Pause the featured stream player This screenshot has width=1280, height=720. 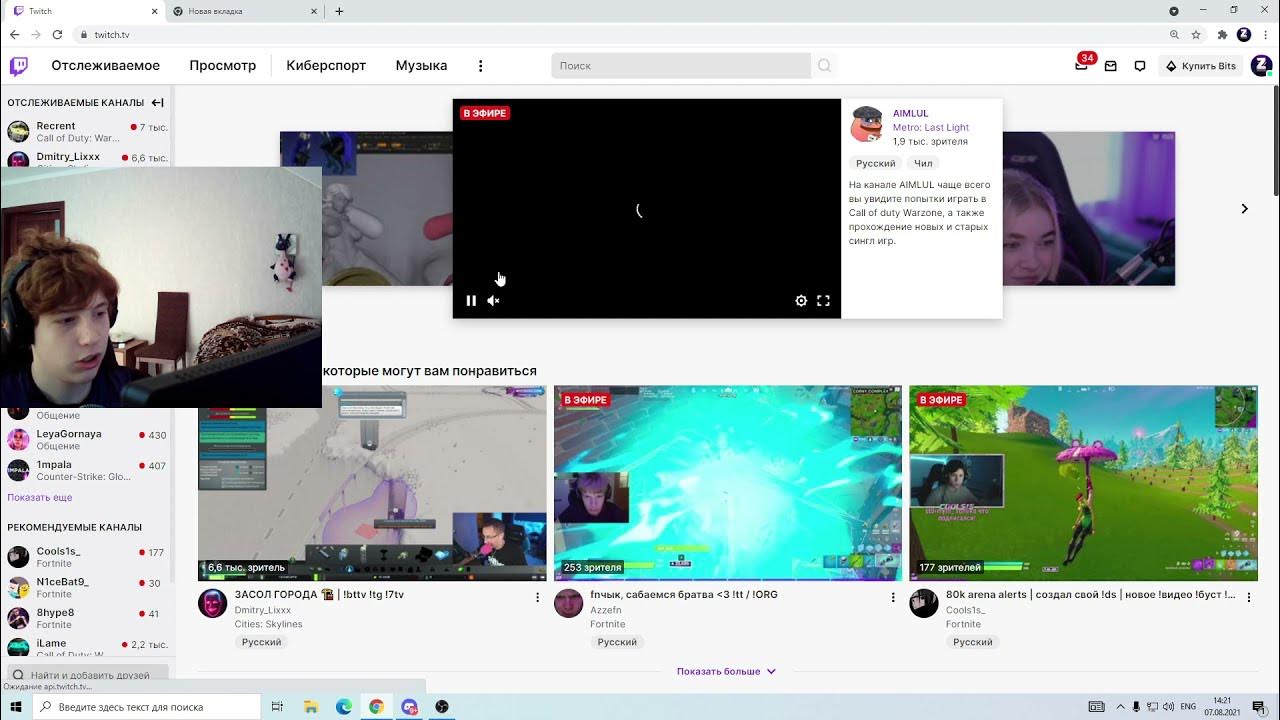pos(471,300)
